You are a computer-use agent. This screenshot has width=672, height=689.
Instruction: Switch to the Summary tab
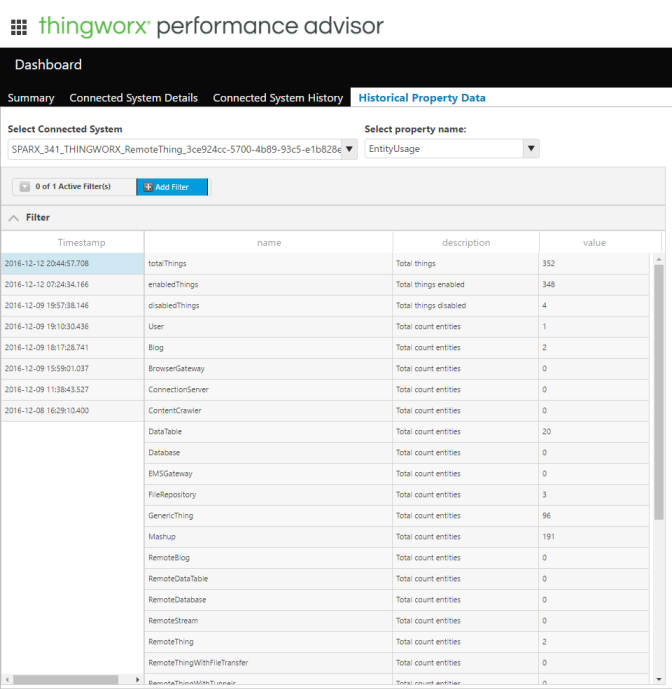coord(31,98)
